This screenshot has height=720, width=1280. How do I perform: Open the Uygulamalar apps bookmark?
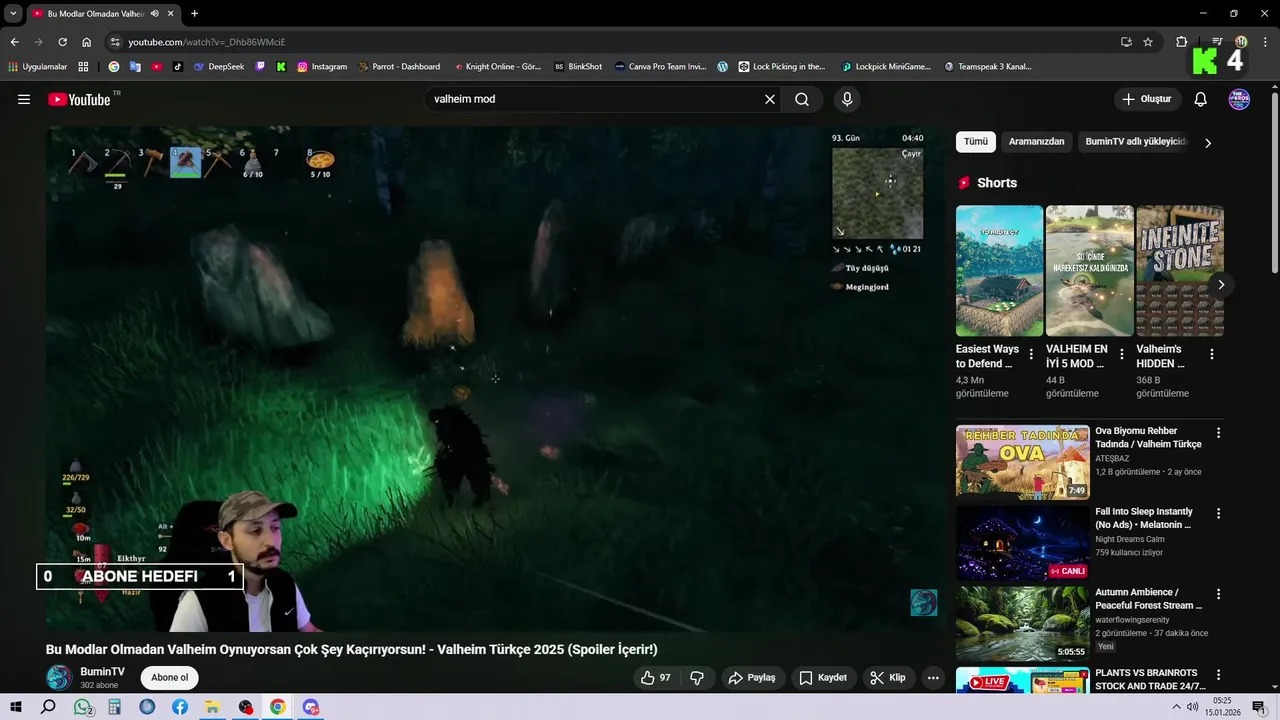coord(38,67)
